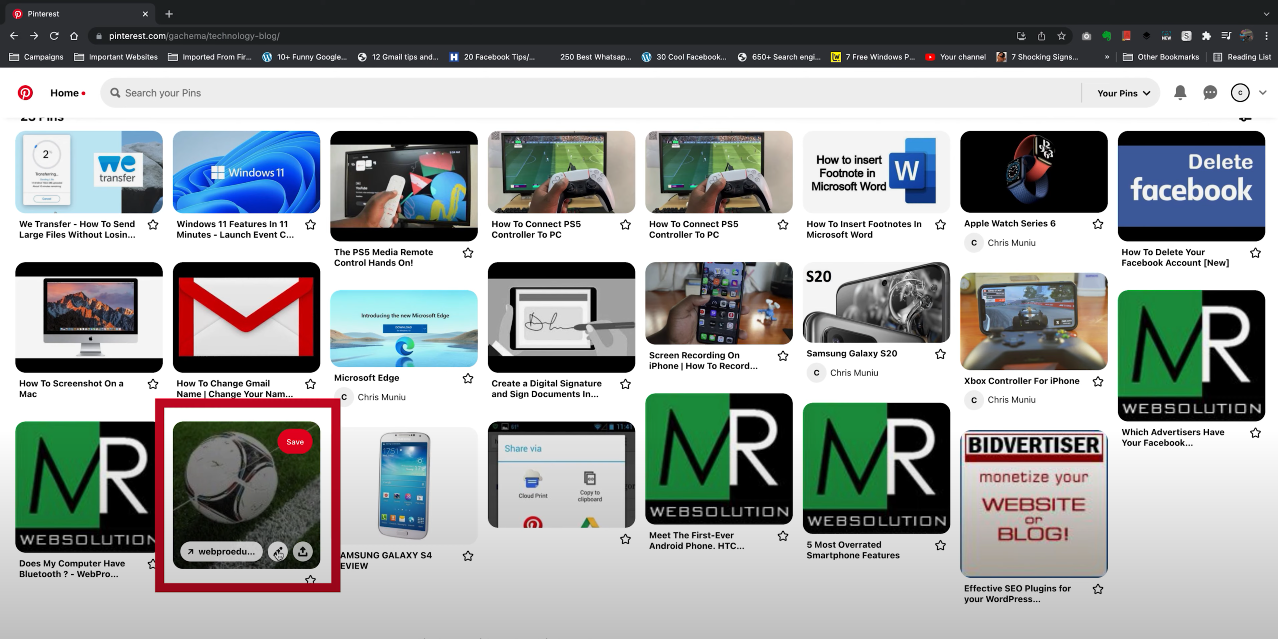Click the Chrome profile picture icon

click(x=1246, y=36)
